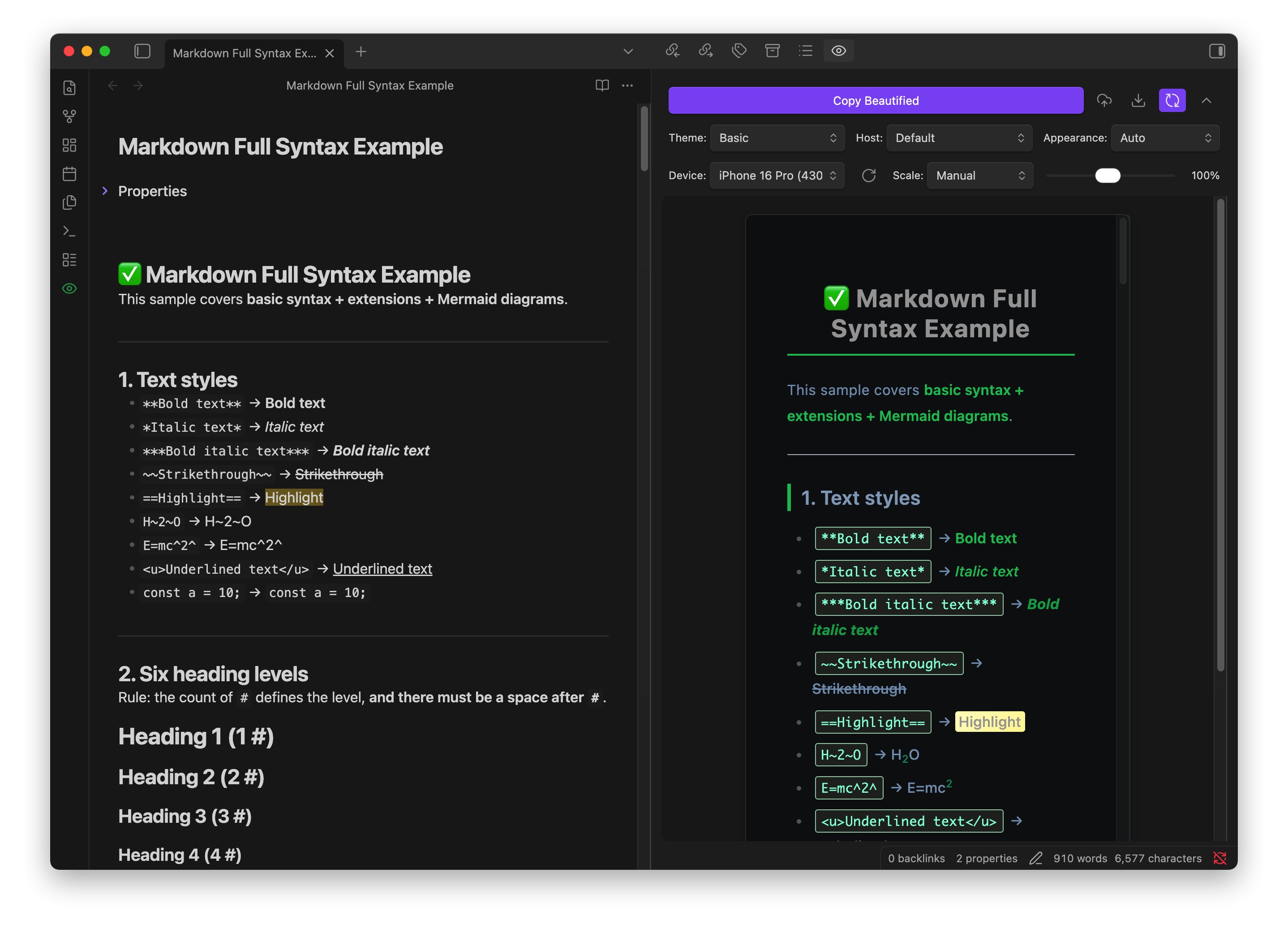Open the terminal icon in the left ribbon
Image resolution: width=1288 pixels, height=937 pixels.
click(69, 231)
